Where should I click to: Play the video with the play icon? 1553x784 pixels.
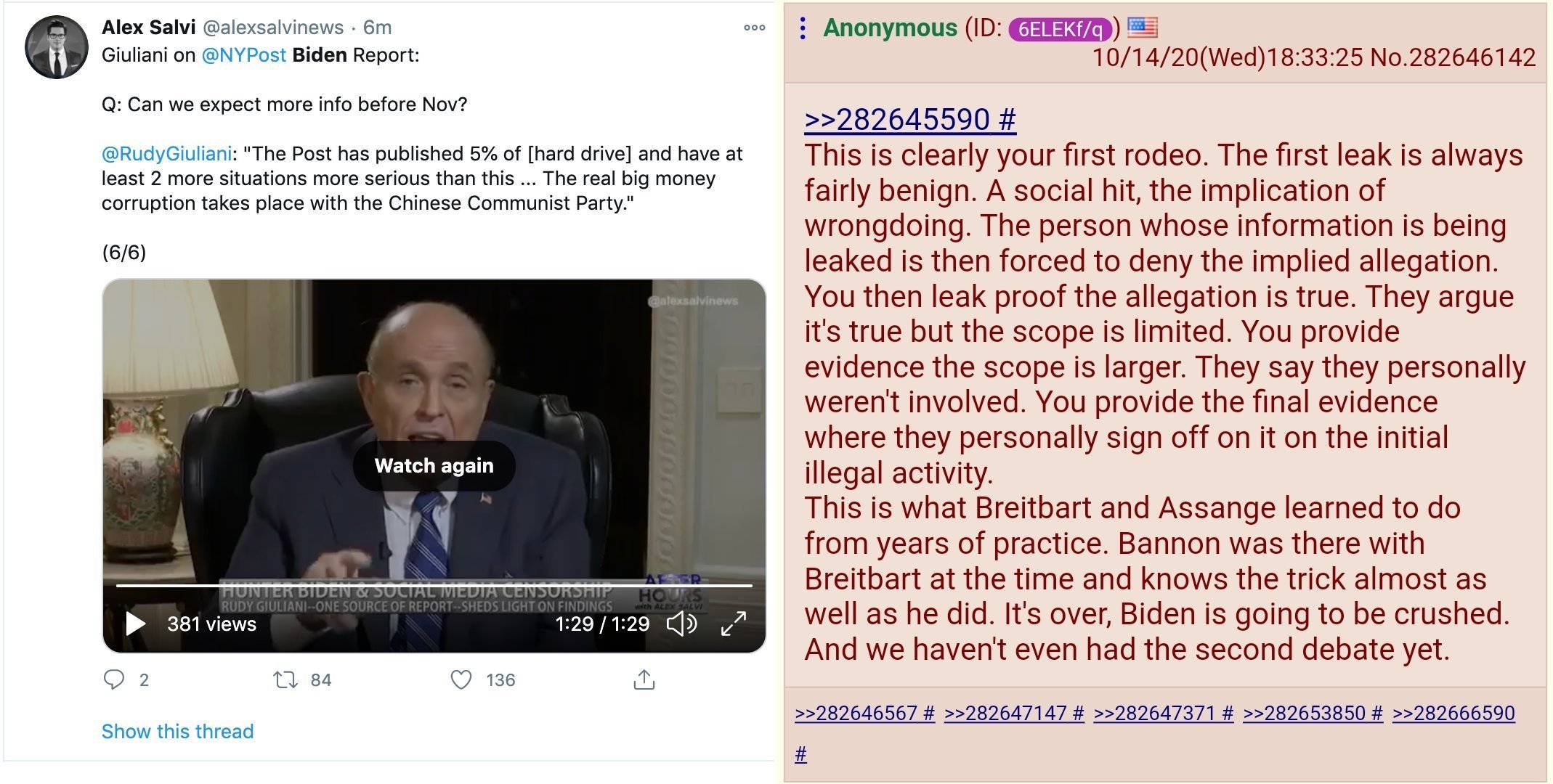tap(135, 624)
